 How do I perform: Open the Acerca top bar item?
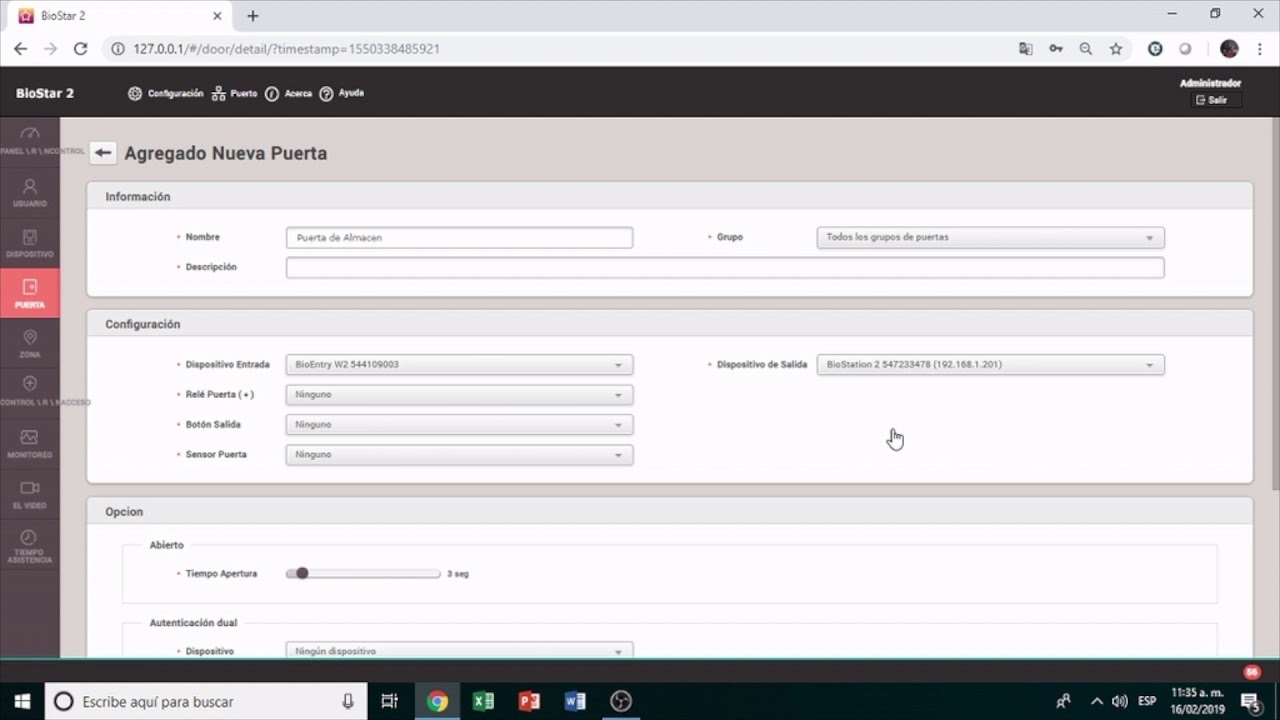pos(289,93)
